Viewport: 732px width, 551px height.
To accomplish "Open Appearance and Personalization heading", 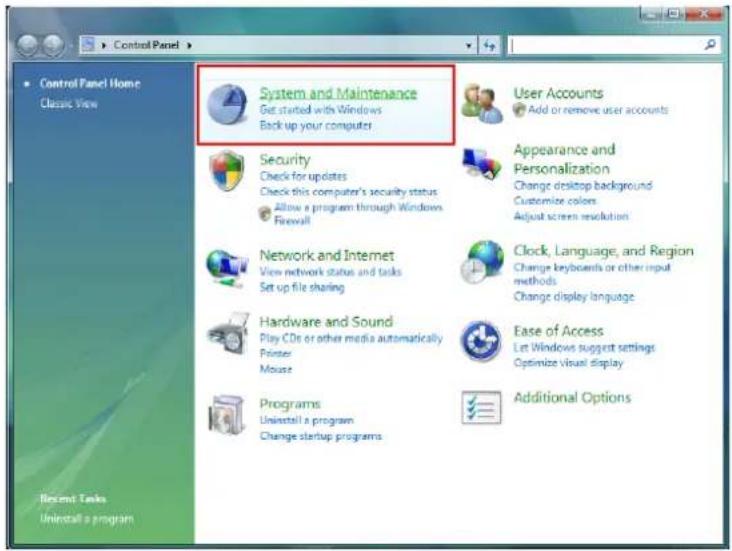I will click(564, 159).
